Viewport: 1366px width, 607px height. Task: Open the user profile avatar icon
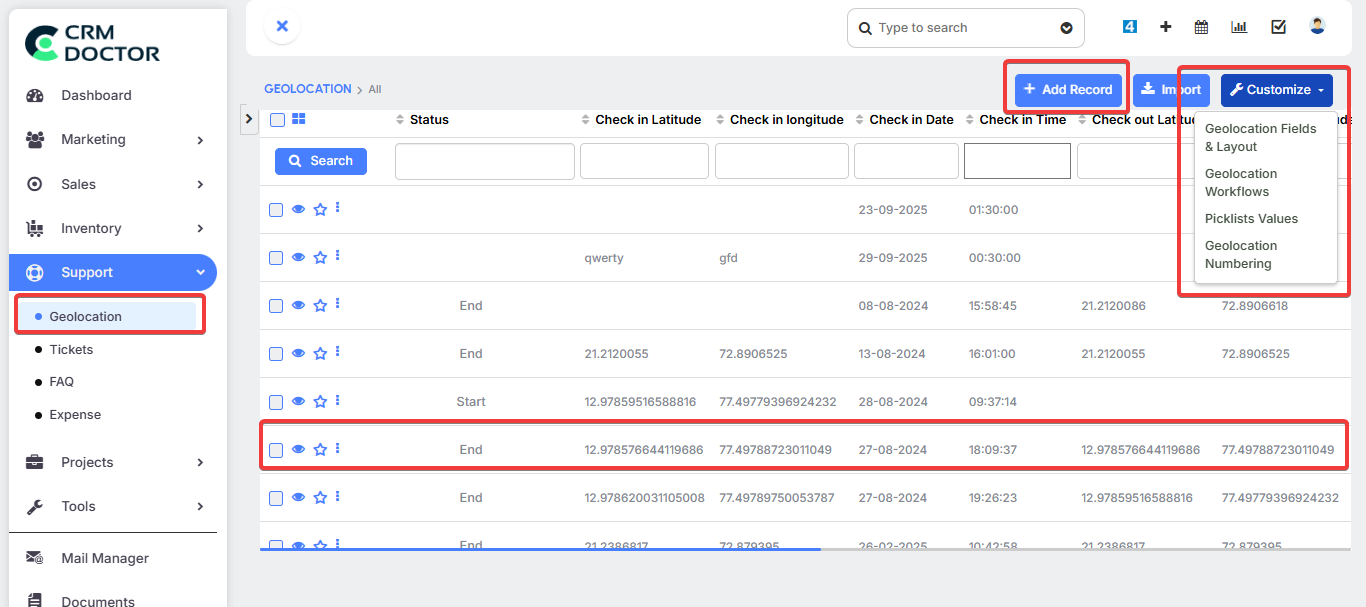(x=1316, y=26)
